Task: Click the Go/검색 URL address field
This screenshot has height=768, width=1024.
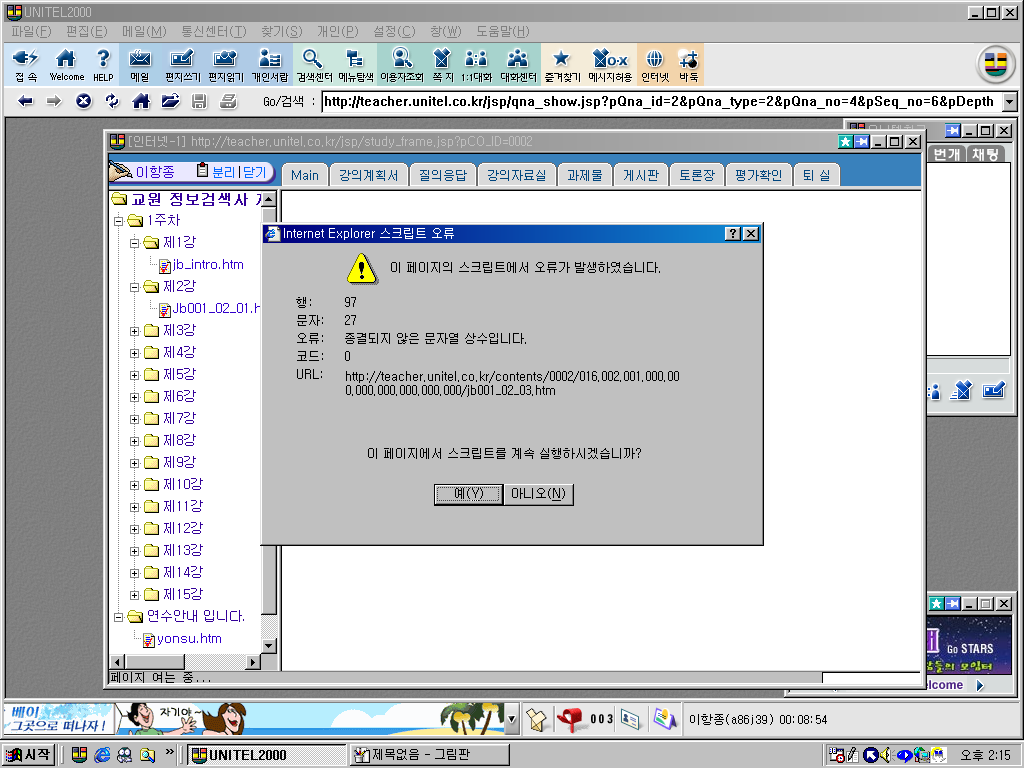Action: [662, 102]
